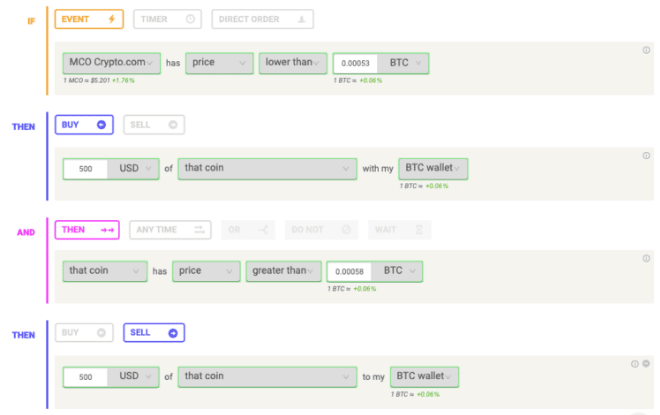Choose the DIRECT ORDER trigger option
This screenshot has width=660, height=415.
[x=262, y=18]
